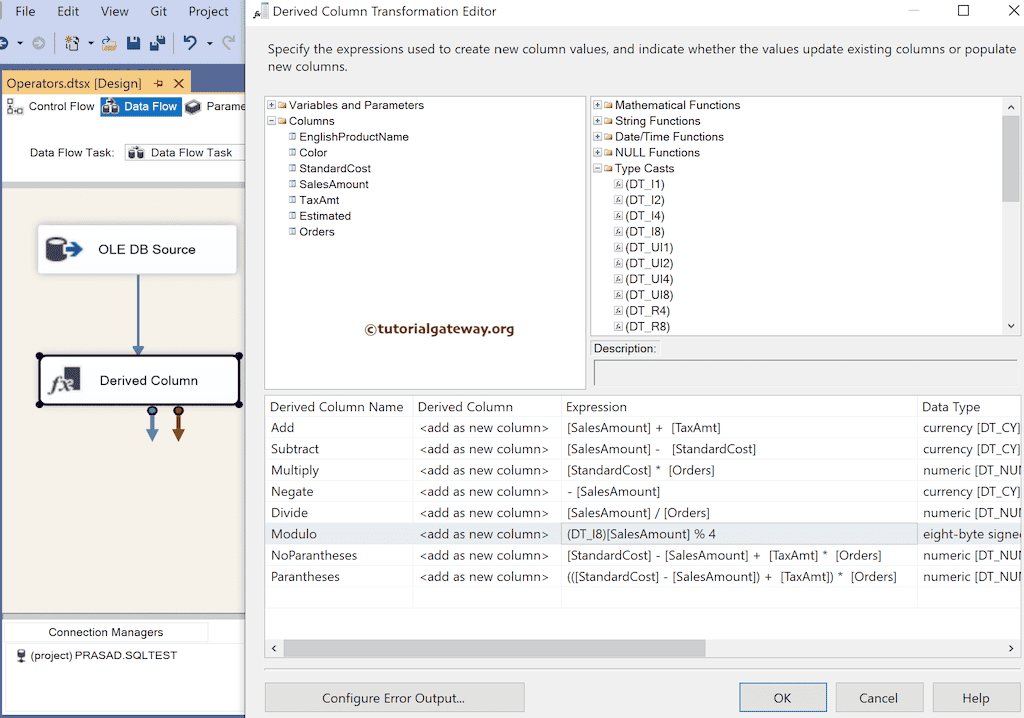Click the Save toolbar disk icon
Viewport: 1024px width, 718px height.
pyautogui.click(x=135, y=42)
